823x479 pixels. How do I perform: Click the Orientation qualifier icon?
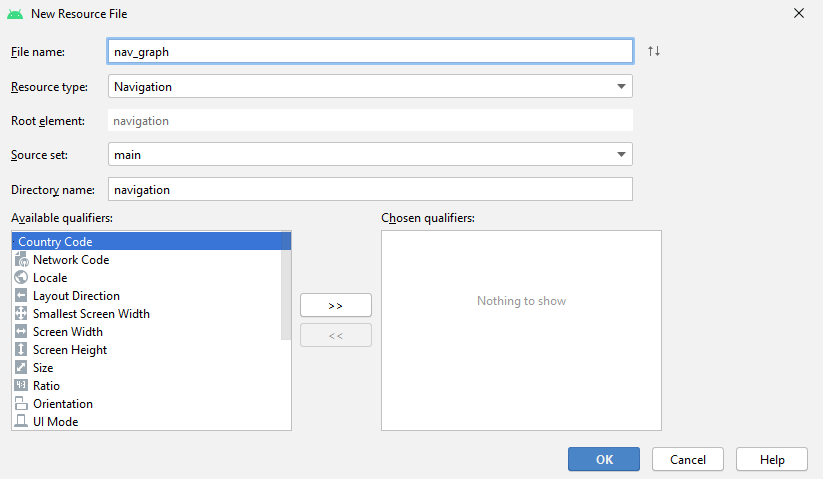point(22,404)
